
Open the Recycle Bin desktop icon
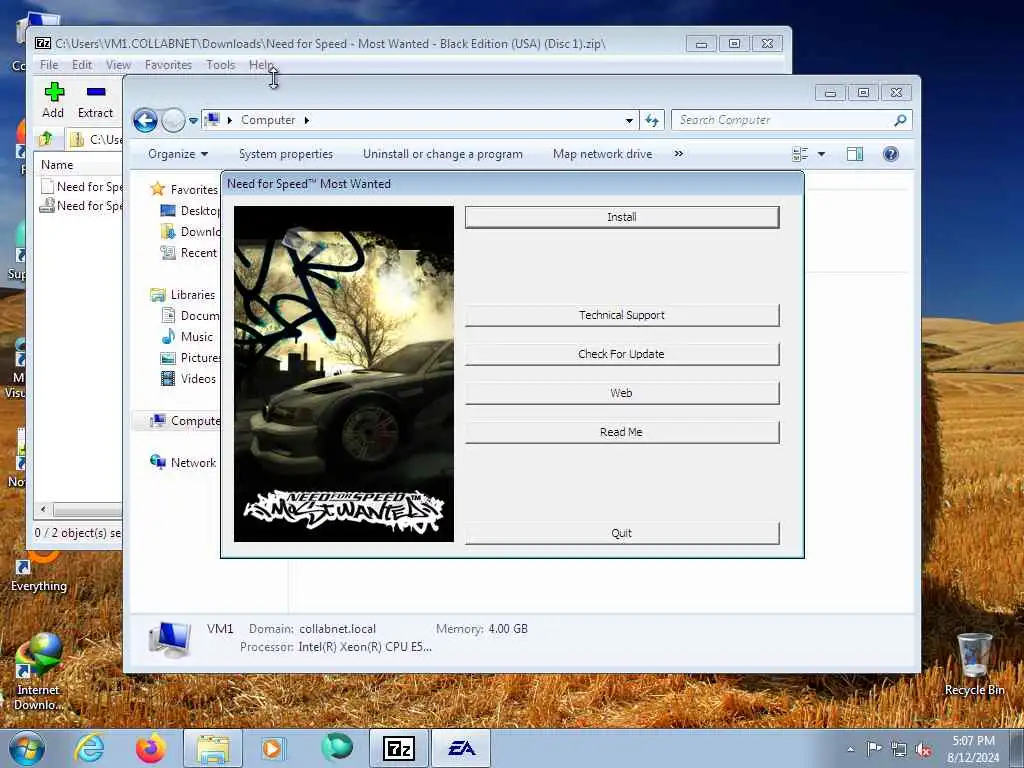974,664
